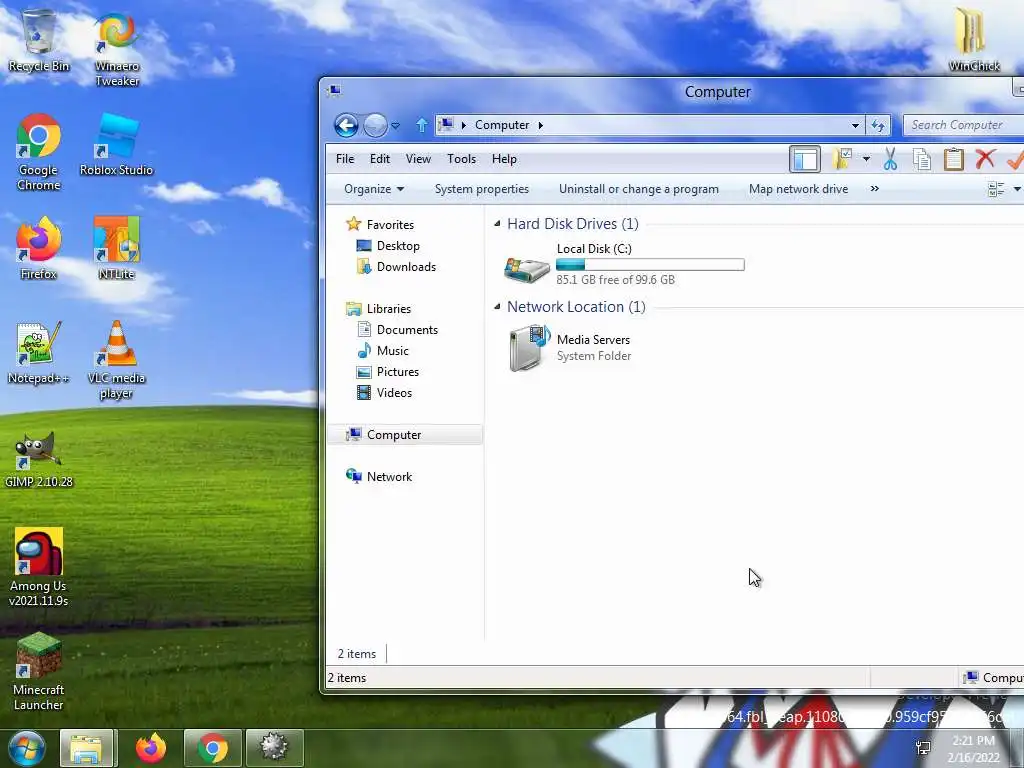
Task: Click Map network drive
Action: (x=798, y=189)
